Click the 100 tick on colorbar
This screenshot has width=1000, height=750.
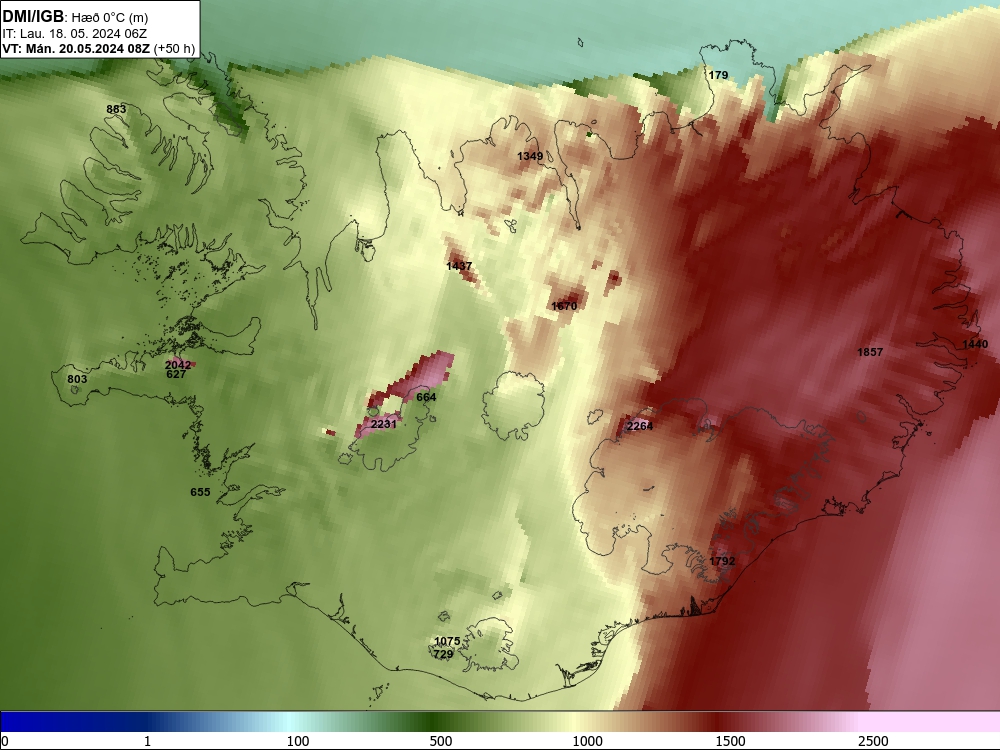coord(298,741)
